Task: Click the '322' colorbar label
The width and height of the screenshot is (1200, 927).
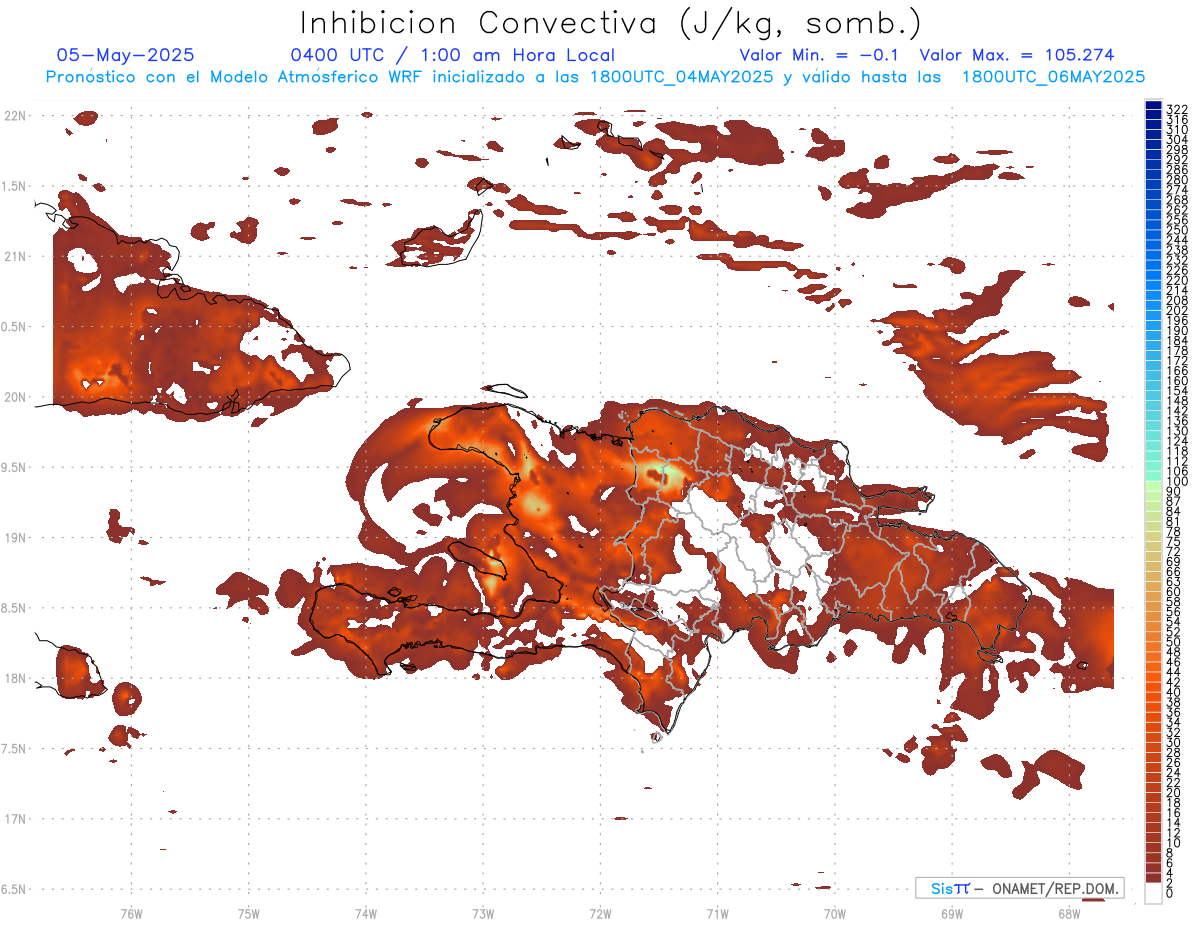Action: (x=1176, y=109)
